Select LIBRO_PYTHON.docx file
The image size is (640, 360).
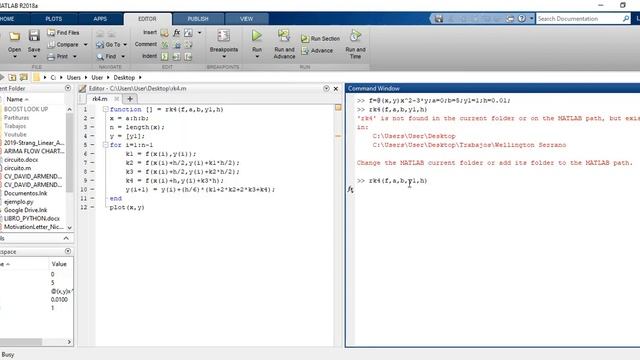point(32,218)
